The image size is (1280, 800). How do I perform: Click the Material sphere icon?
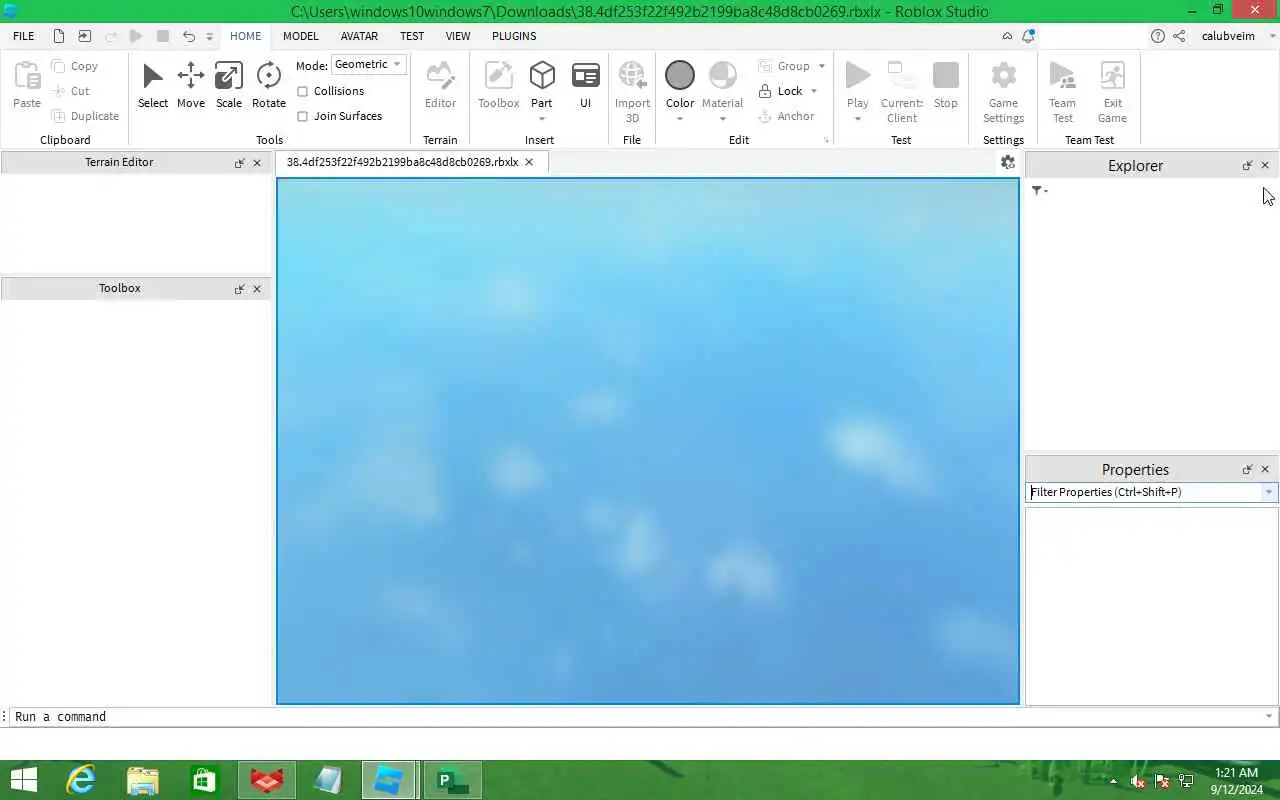click(722, 76)
